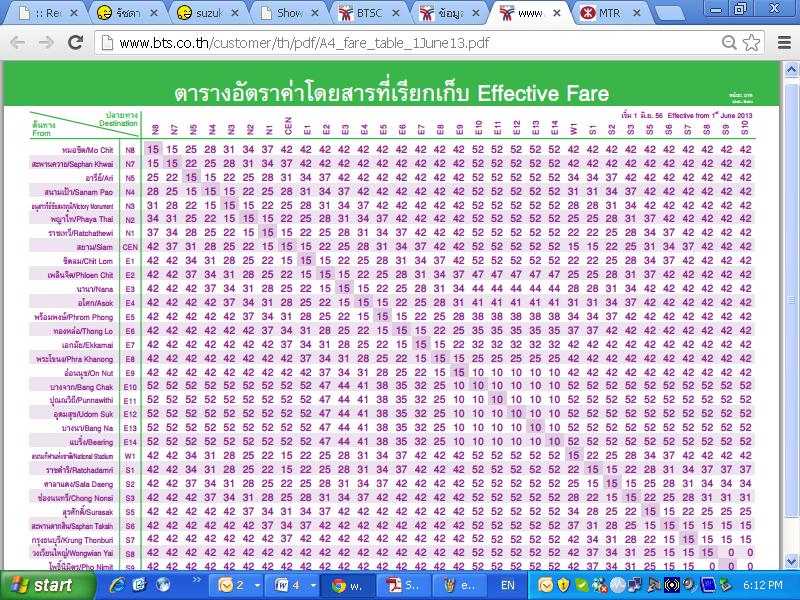Open the Word taskbar group with '4'
Image resolution: width=800 pixels, height=600 pixels.
click(287, 585)
